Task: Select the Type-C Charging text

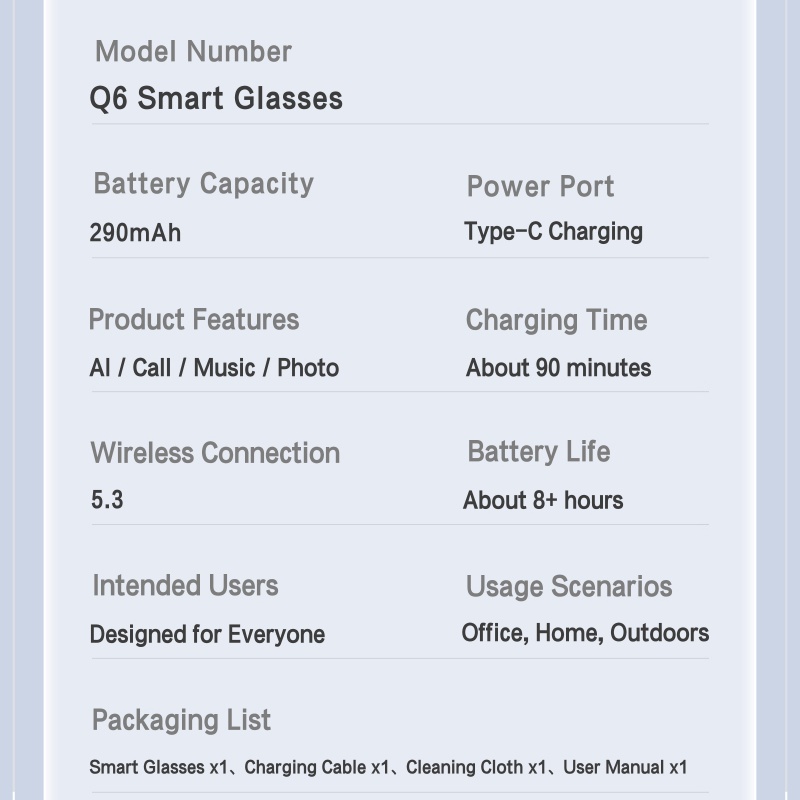Action: point(553,232)
